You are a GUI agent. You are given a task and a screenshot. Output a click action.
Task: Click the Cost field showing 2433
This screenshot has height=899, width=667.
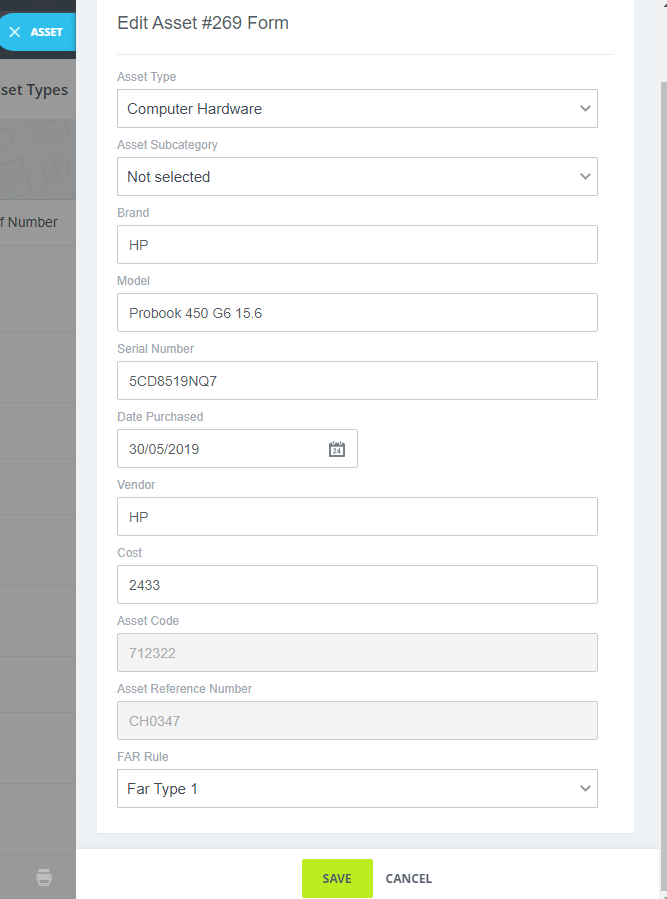pos(357,585)
